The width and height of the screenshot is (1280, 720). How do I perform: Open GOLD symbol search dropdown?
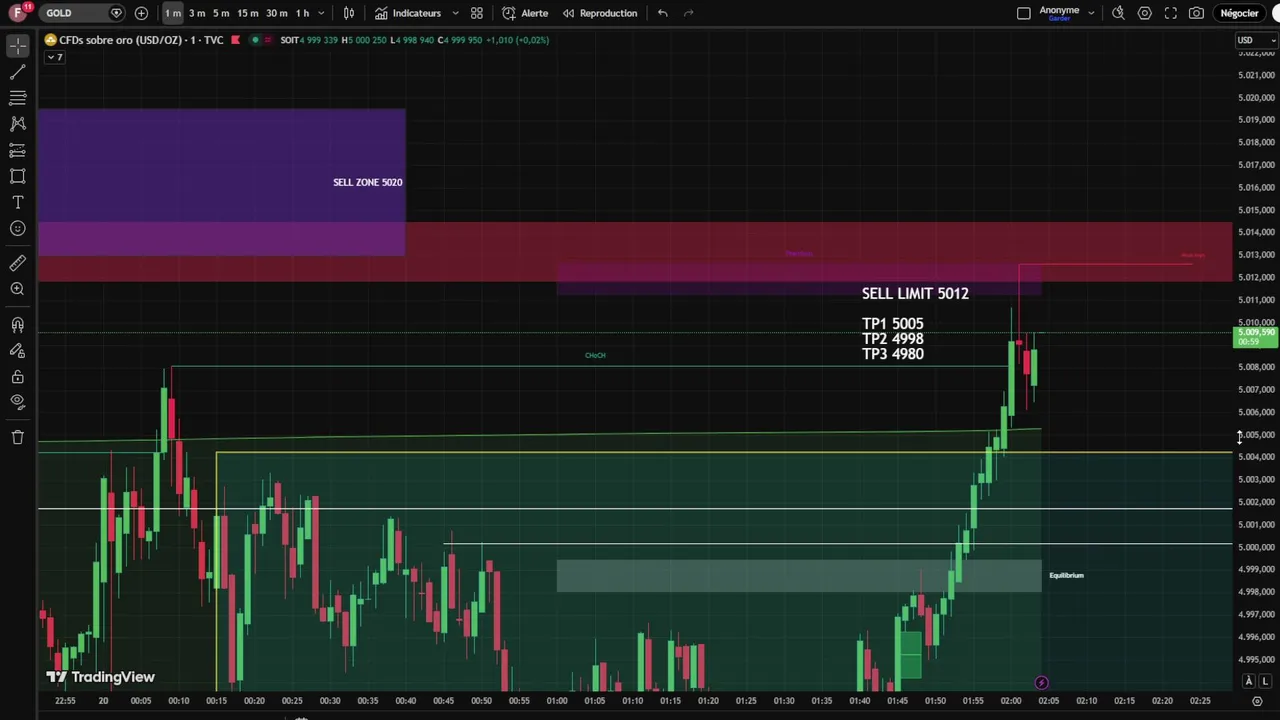click(x=83, y=13)
